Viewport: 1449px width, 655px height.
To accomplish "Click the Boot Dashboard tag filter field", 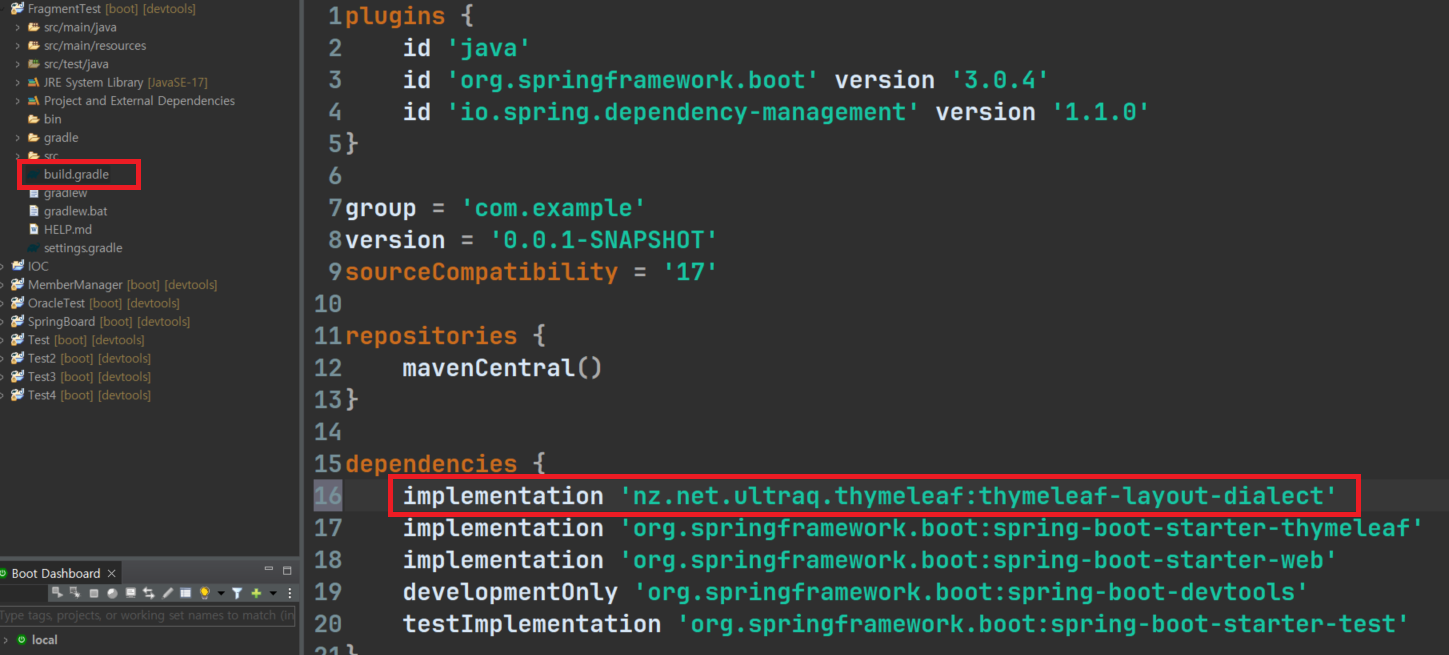I will [x=148, y=616].
